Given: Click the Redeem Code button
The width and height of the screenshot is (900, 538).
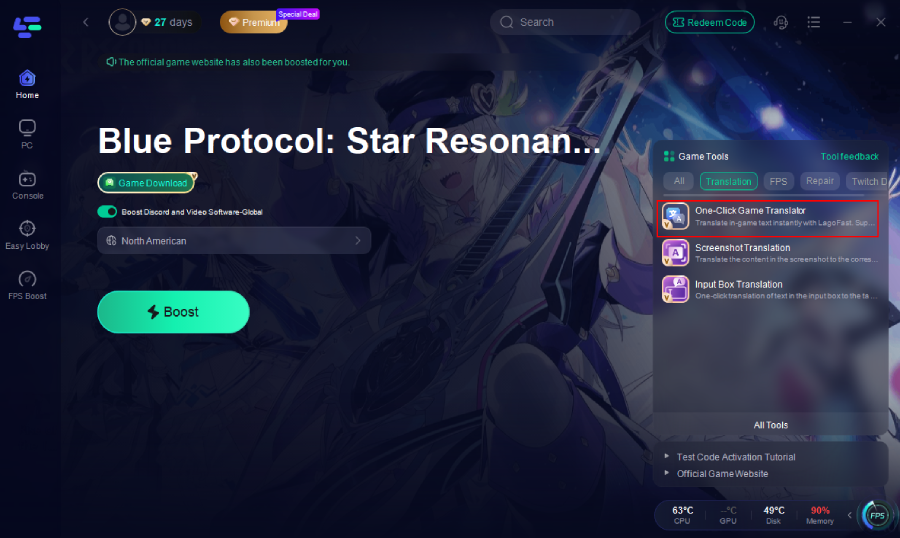Looking at the screenshot, I should pyautogui.click(x=709, y=22).
